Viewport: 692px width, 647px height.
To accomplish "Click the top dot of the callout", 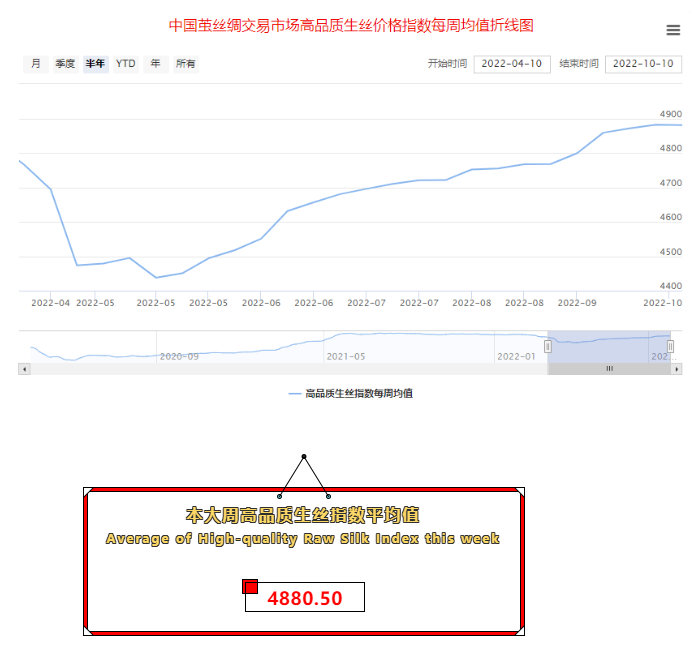I will pos(304,457).
